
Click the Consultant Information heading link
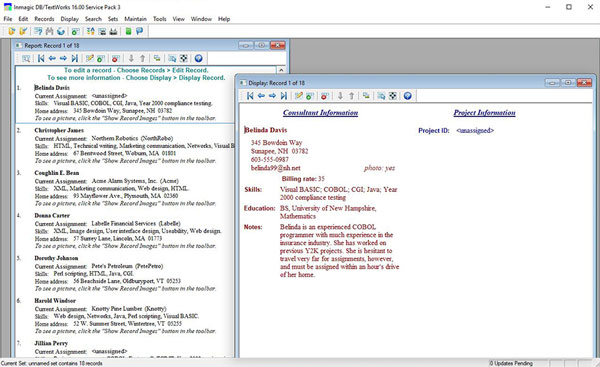[321, 113]
